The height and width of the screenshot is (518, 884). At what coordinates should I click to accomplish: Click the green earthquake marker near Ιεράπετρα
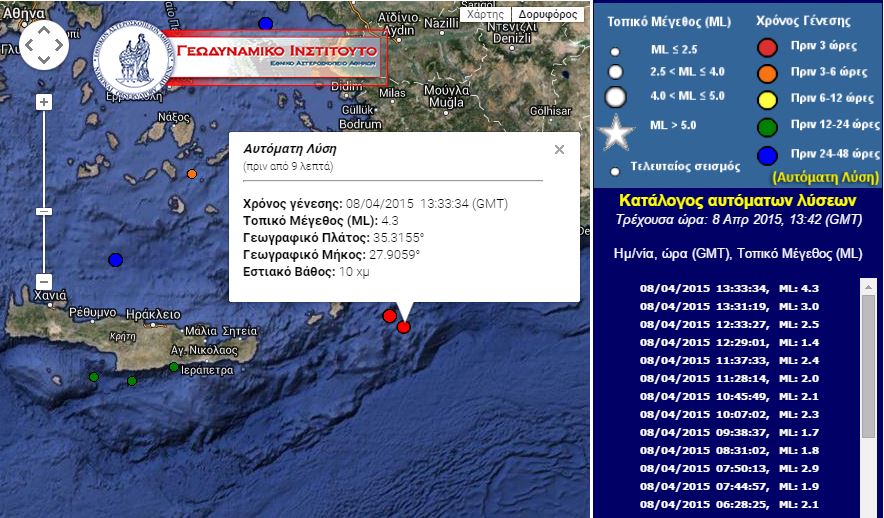[x=174, y=367]
